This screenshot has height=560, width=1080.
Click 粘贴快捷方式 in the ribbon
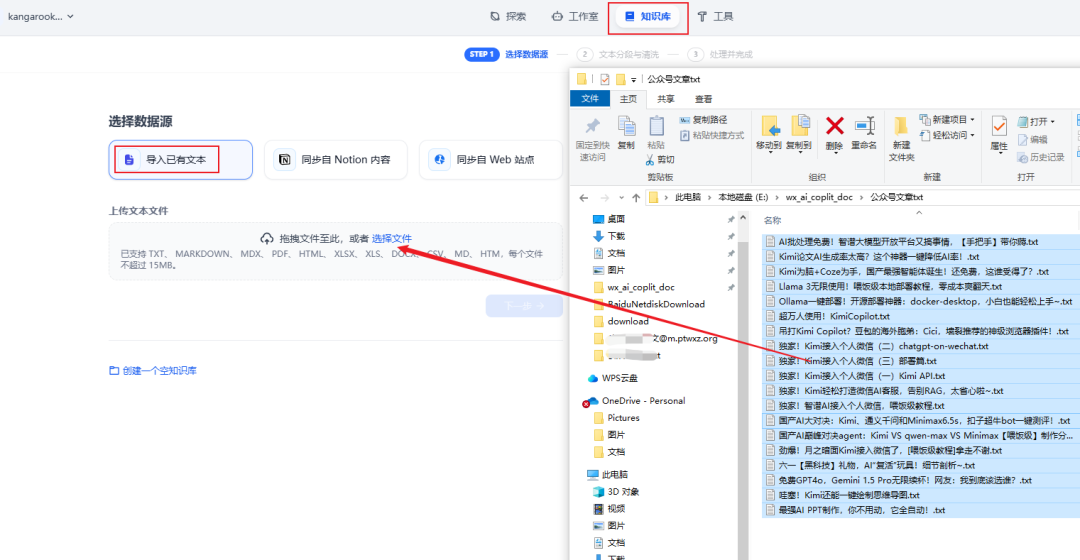click(x=712, y=136)
